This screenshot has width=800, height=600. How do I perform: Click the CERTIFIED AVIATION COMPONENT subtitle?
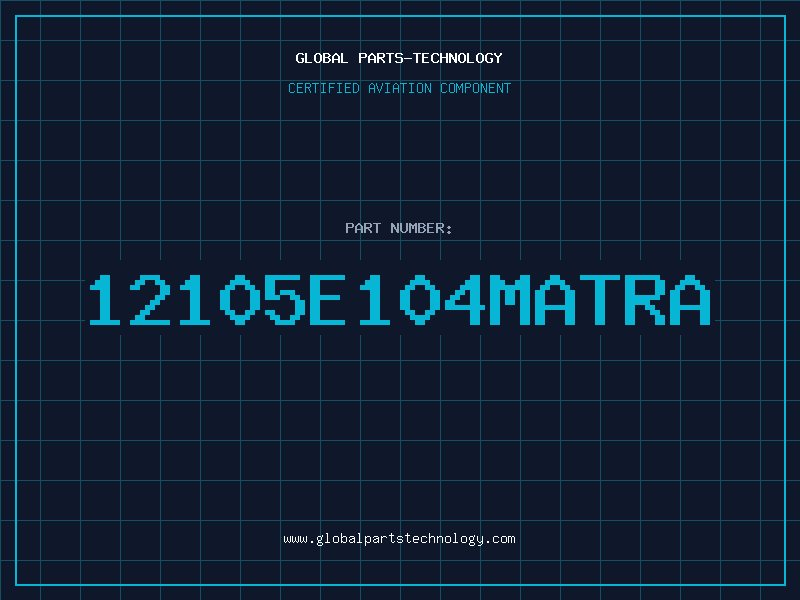coord(399,88)
